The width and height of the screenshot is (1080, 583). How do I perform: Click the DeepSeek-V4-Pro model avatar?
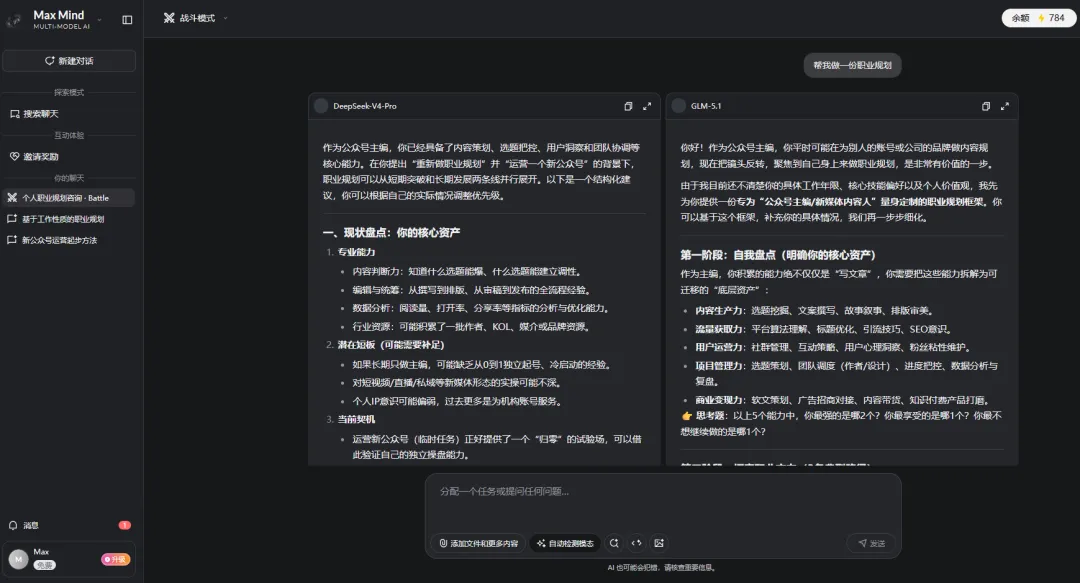tap(321, 105)
